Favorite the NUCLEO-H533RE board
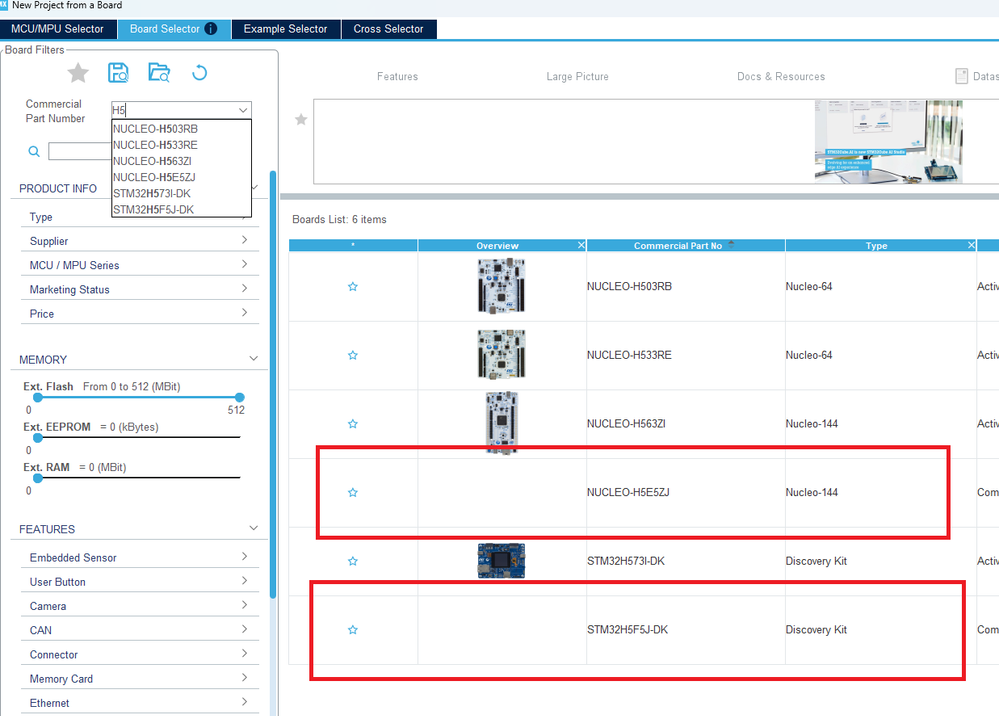 (353, 355)
